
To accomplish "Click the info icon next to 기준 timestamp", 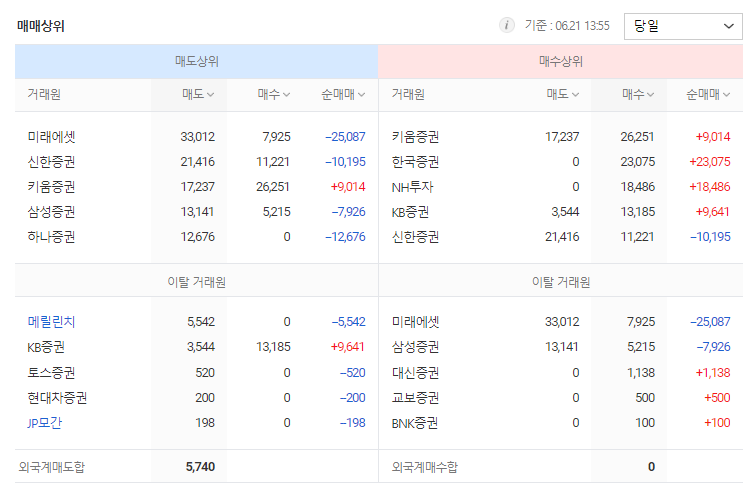I will pyautogui.click(x=506, y=25).
